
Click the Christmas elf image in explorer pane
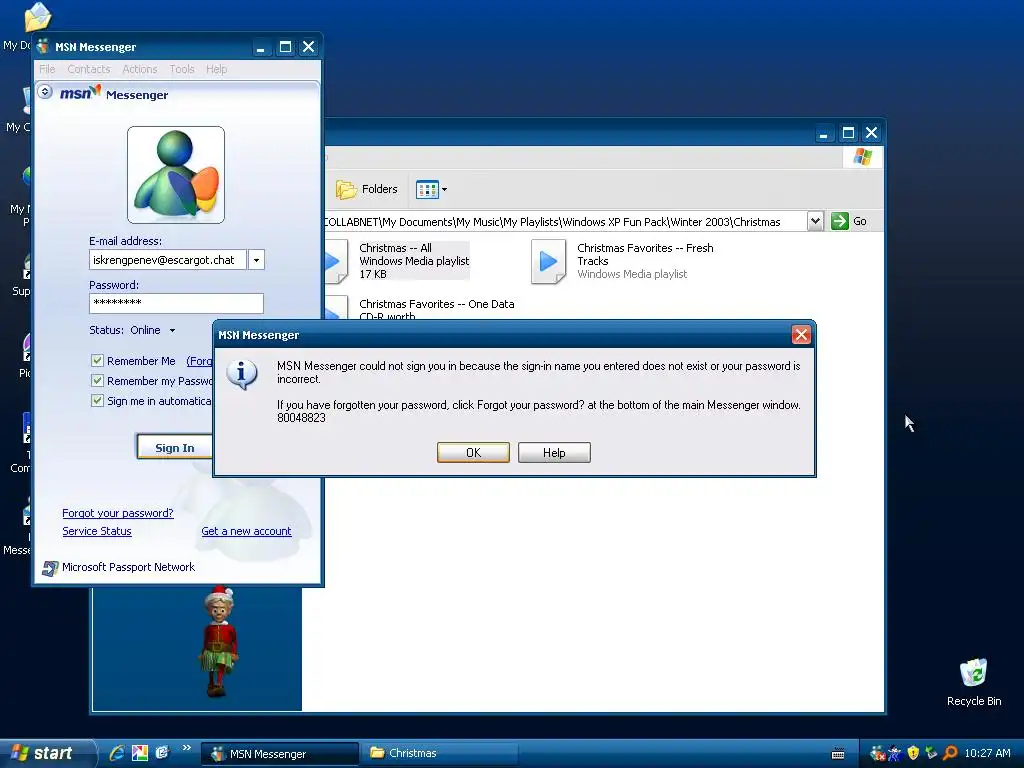pyautogui.click(x=218, y=641)
